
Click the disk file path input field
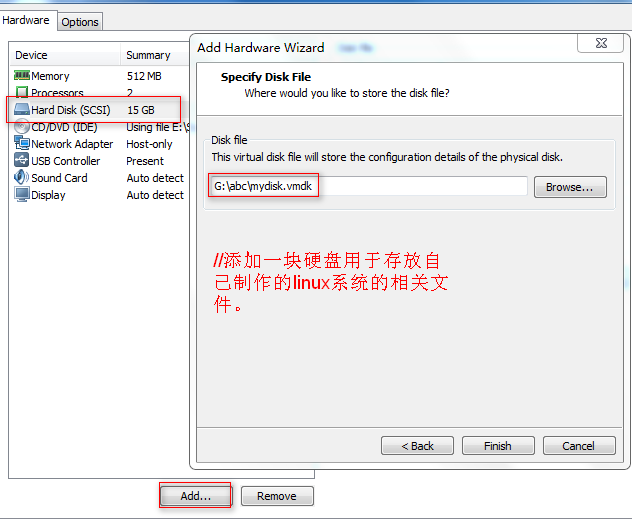click(x=368, y=186)
